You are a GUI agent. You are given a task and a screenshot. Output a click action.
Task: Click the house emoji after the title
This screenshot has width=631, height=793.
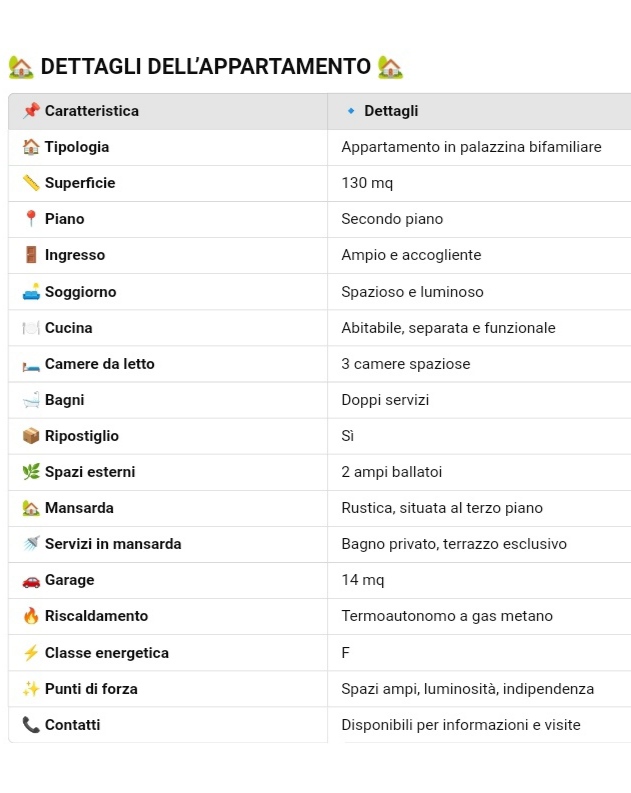tap(390, 67)
